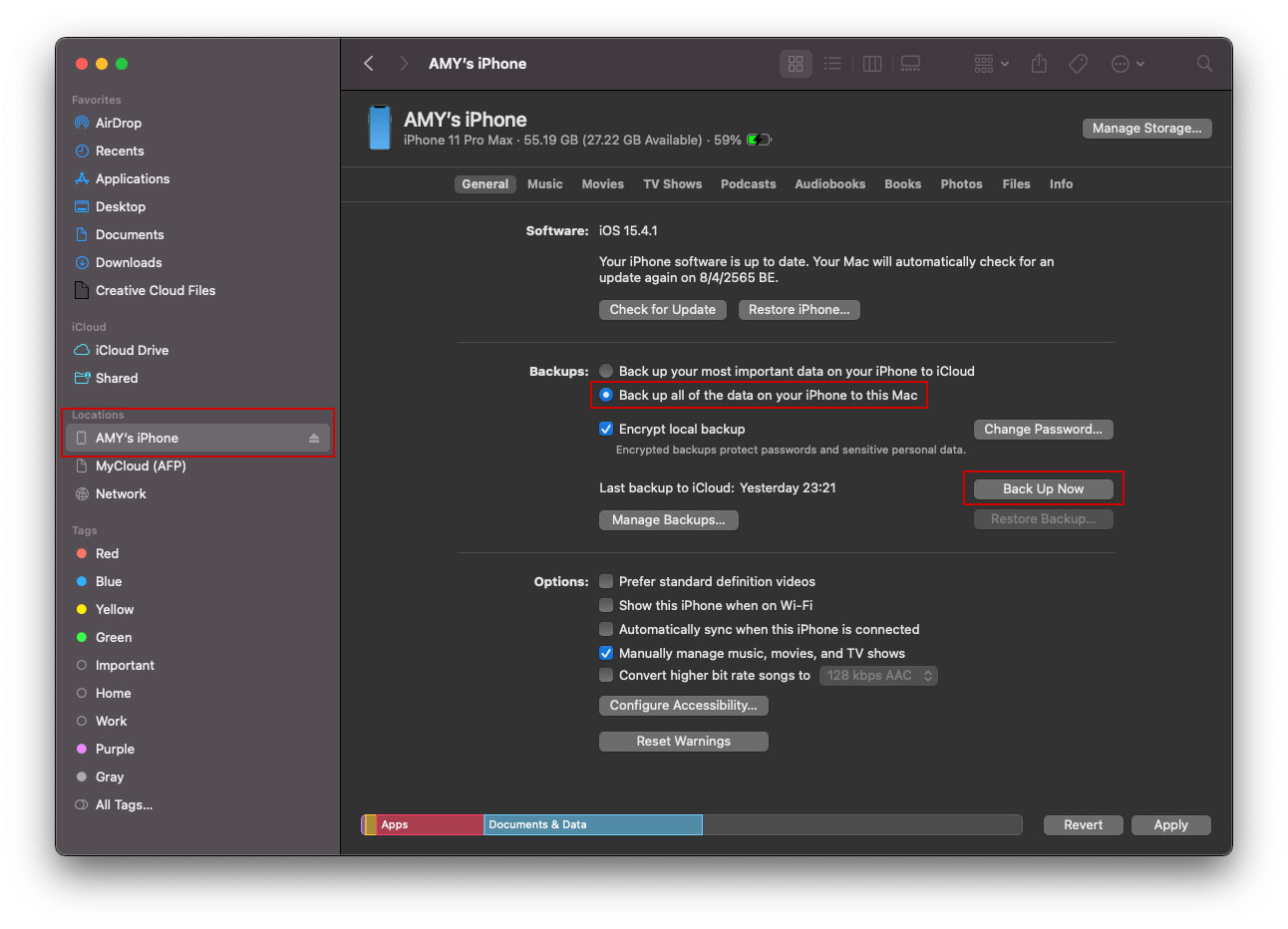Switch to the TV Shows tab
The width and height of the screenshot is (1288, 929).
(x=672, y=184)
